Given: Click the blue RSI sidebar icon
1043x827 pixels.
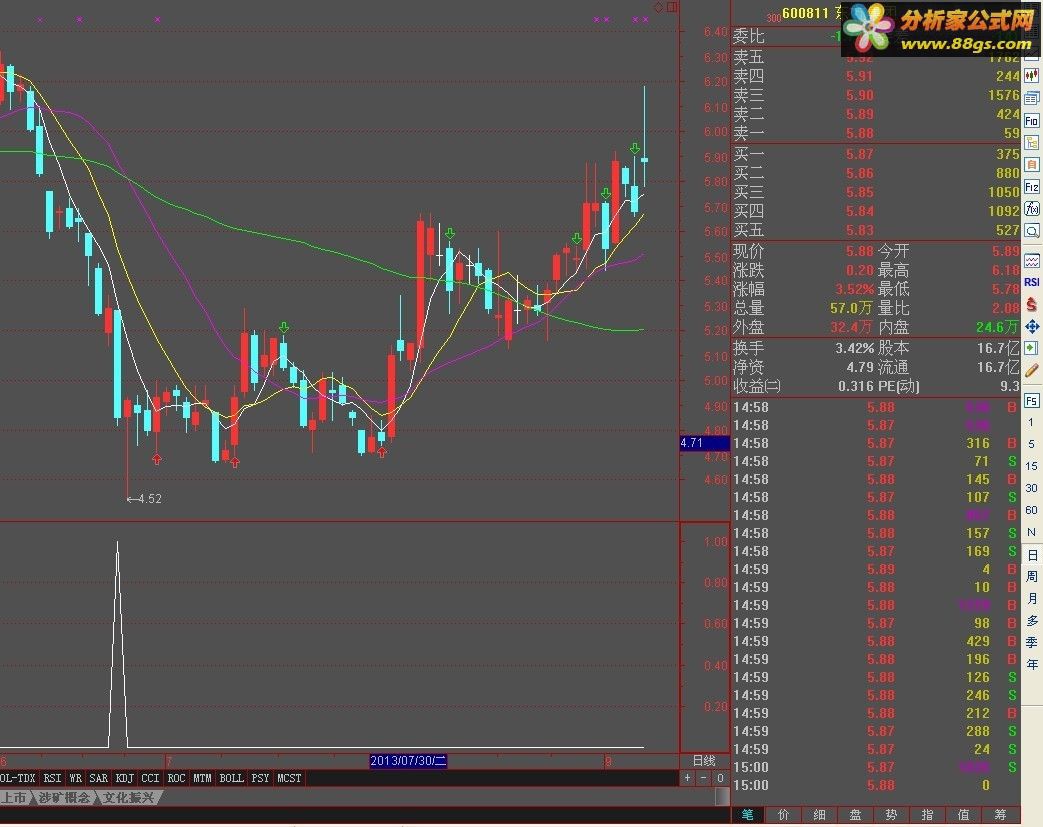Looking at the screenshot, I should click(1032, 282).
